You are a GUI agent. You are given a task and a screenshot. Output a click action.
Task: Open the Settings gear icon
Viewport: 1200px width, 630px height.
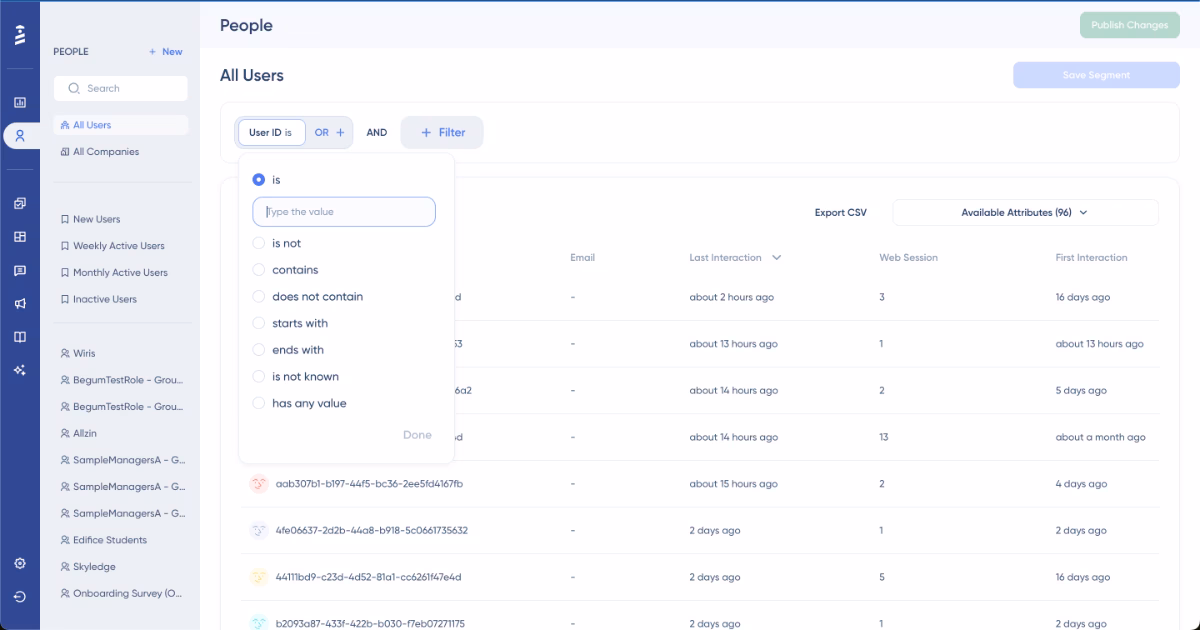point(19,563)
